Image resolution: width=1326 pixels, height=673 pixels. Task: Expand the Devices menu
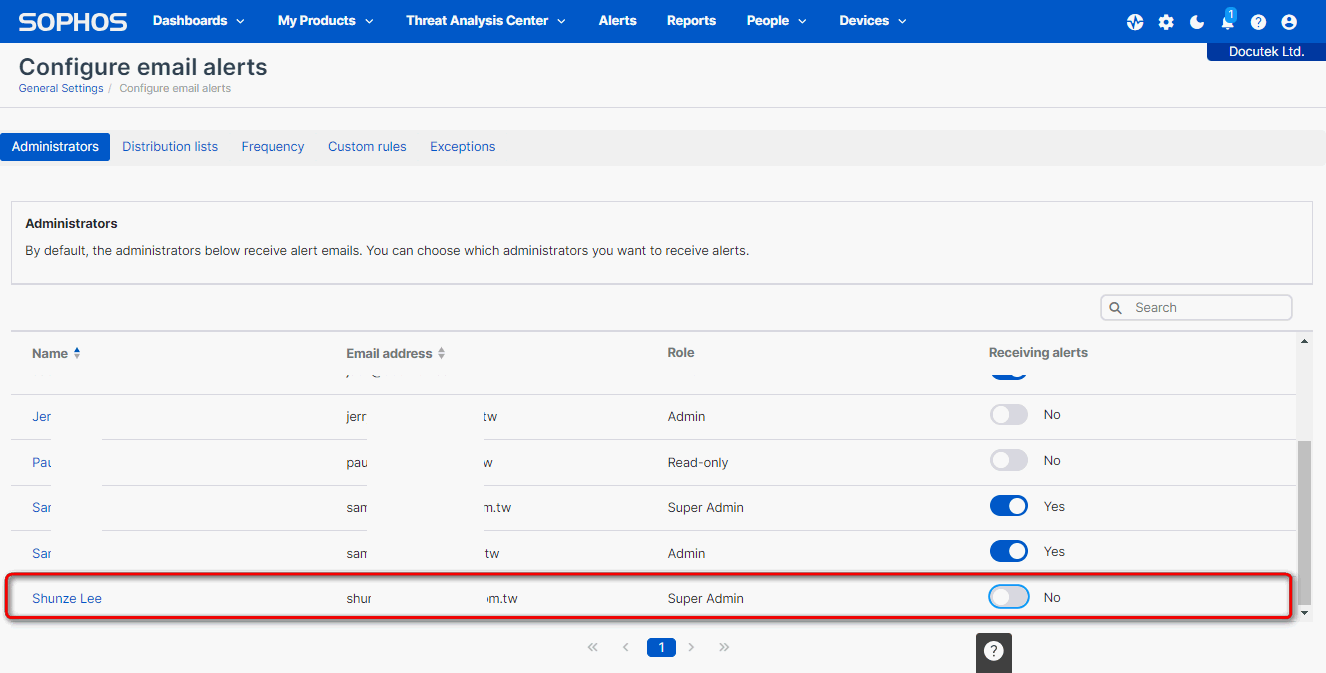[x=872, y=21]
